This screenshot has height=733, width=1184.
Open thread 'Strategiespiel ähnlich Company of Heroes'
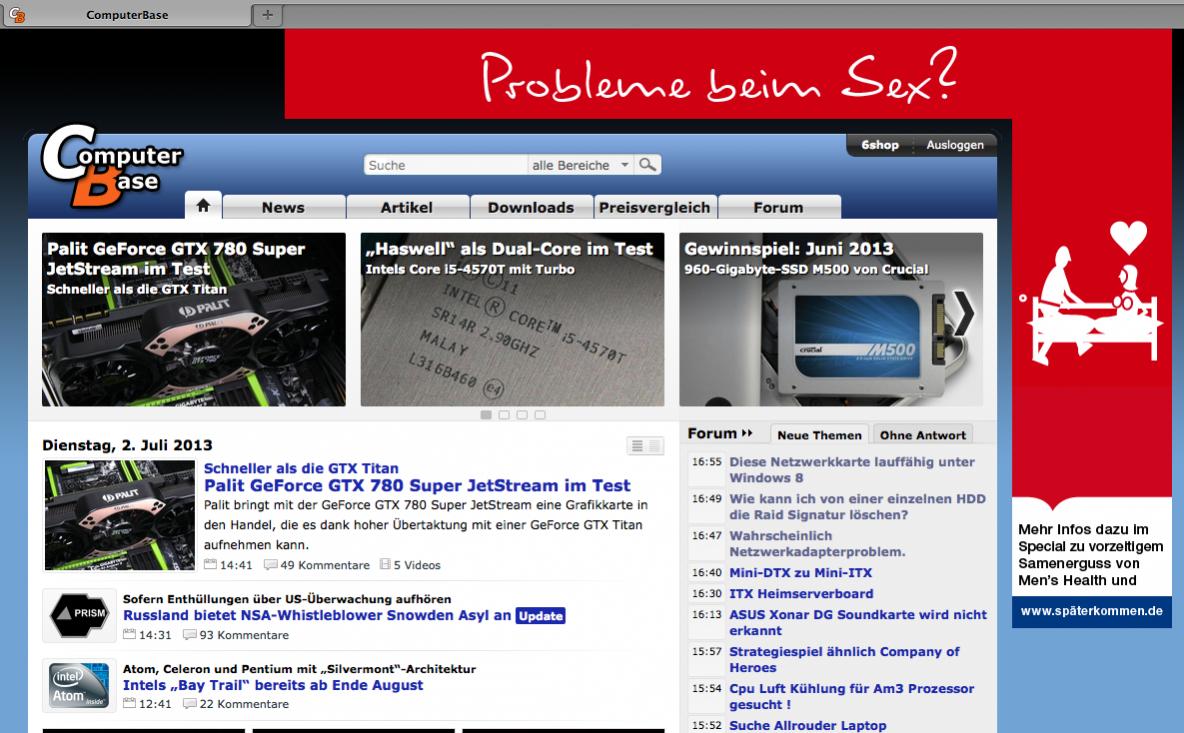point(844,660)
